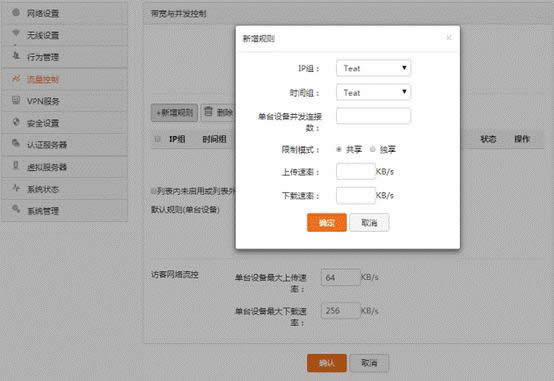554x381 pixels.
Task: Close the 新增规则 dialog with X
Action: tap(449, 37)
